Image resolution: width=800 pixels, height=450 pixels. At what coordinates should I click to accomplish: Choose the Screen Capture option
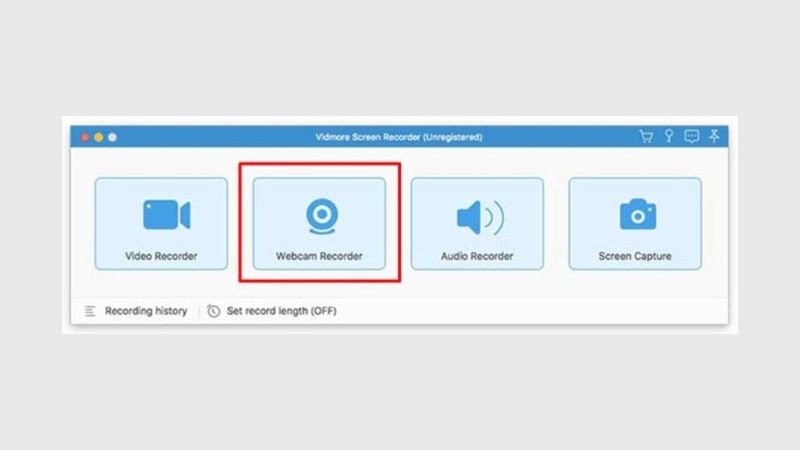tap(635, 223)
